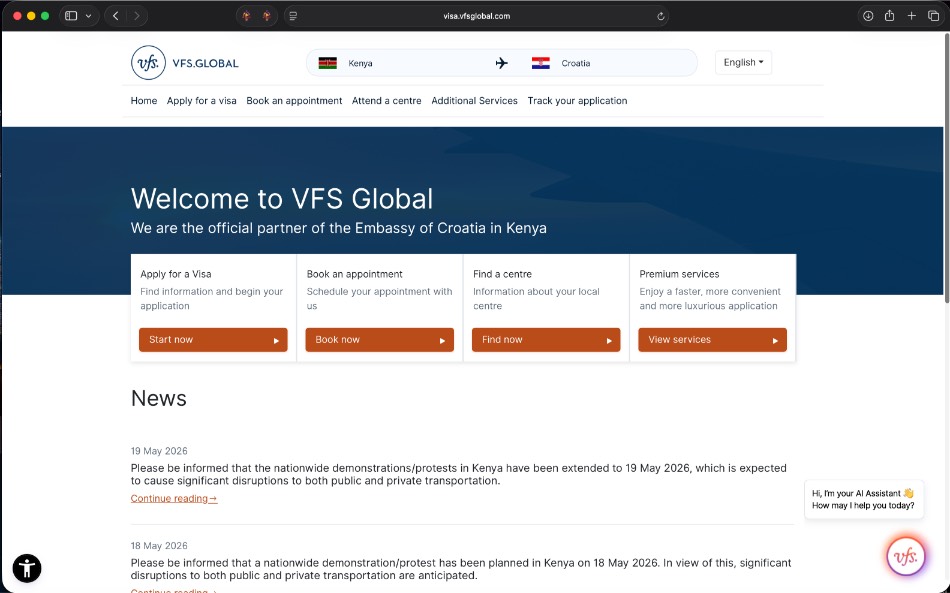Open Attend a centre menu
The height and width of the screenshot is (593, 950).
(387, 101)
